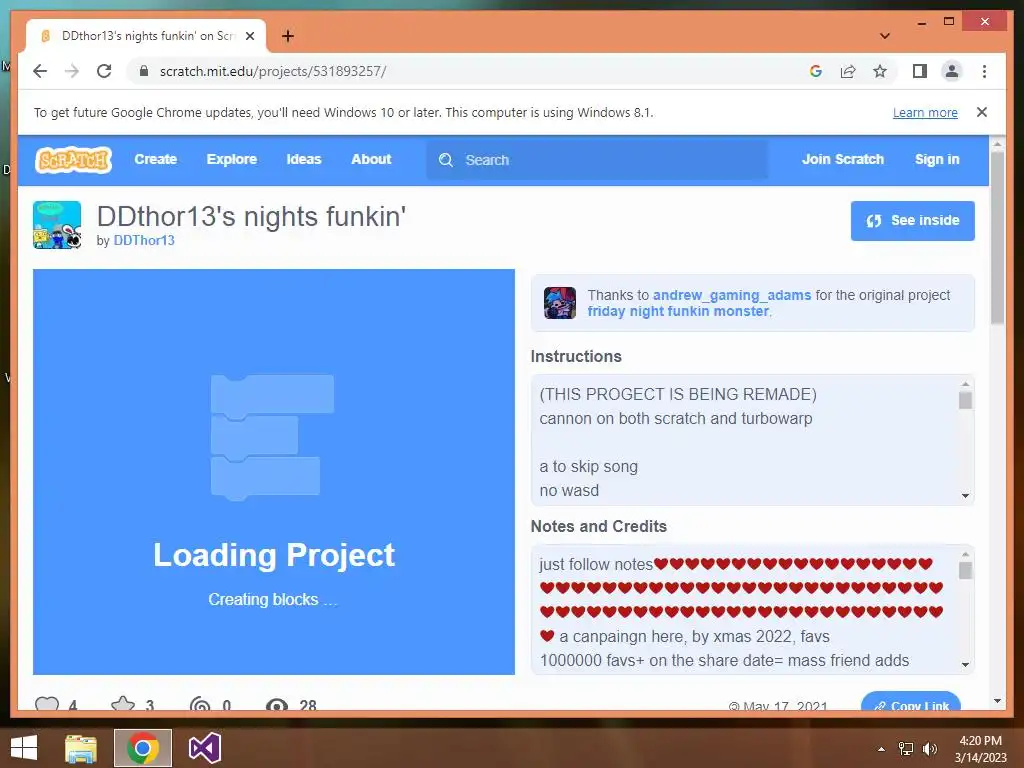View site information padlock icon
This screenshot has height=768, width=1024.
coord(144,71)
